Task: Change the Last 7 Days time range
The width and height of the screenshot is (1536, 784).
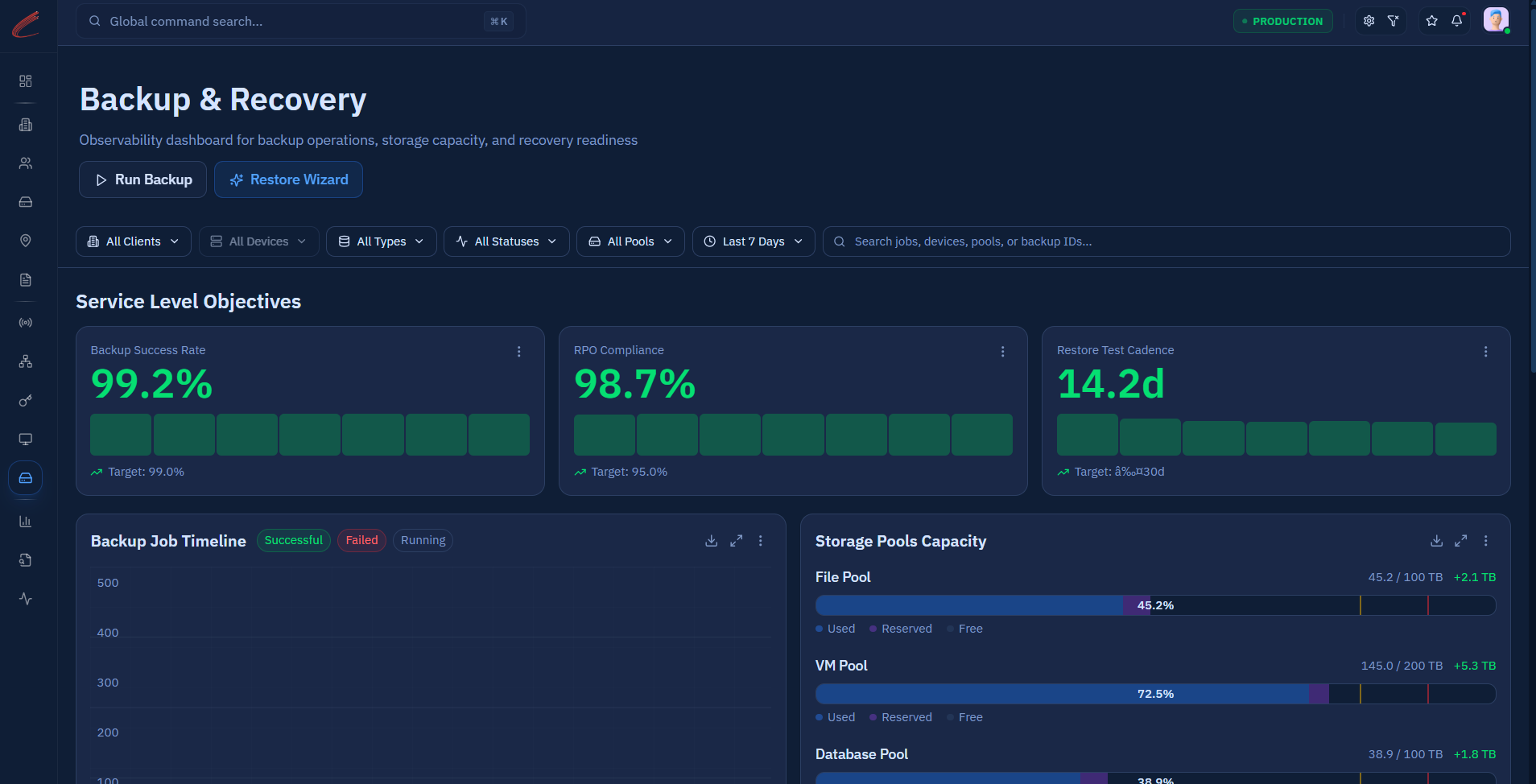Action: pyautogui.click(x=754, y=241)
